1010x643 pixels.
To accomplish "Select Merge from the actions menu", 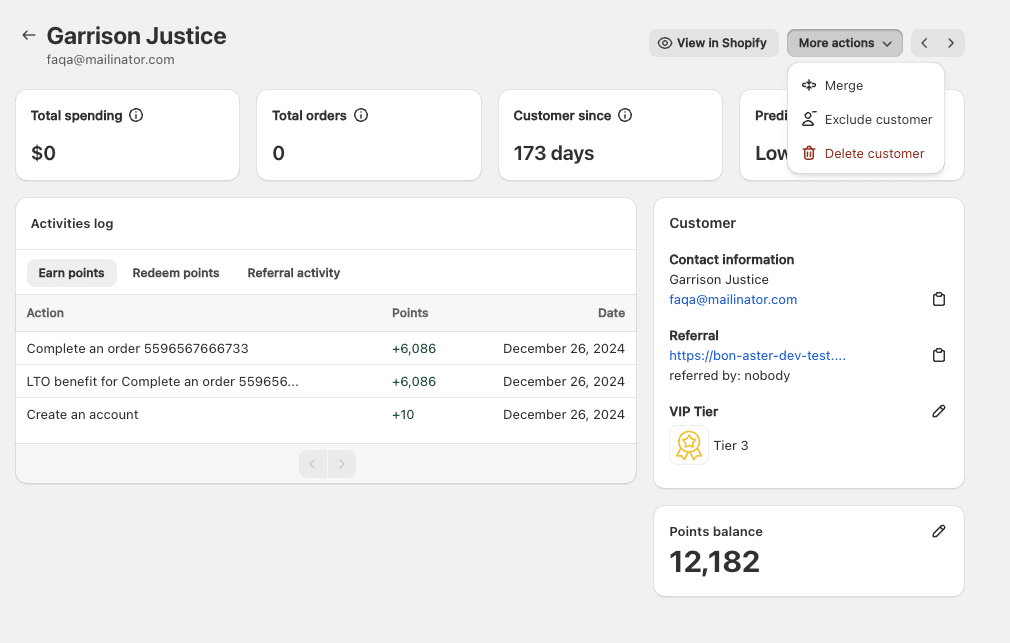I will (x=843, y=86).
